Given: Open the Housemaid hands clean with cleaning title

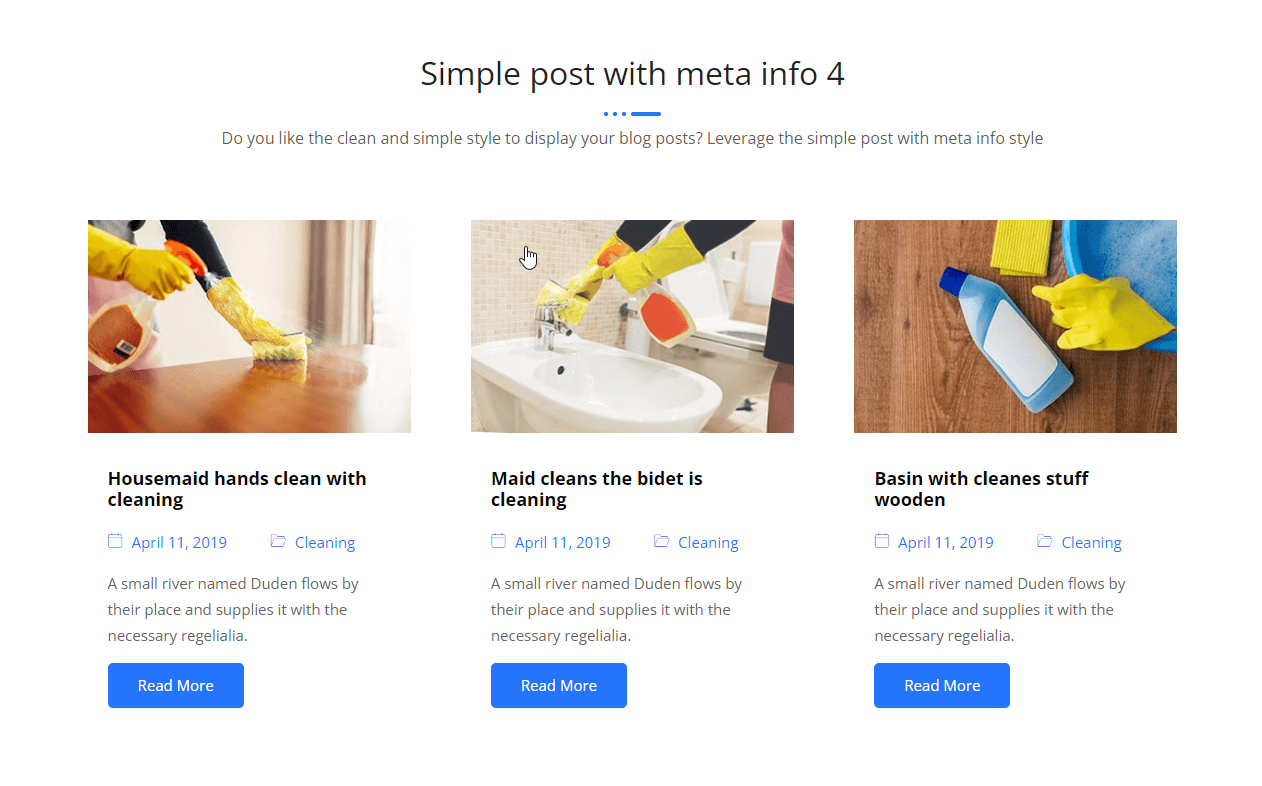Looking at the screenshot, I should 237,489.
